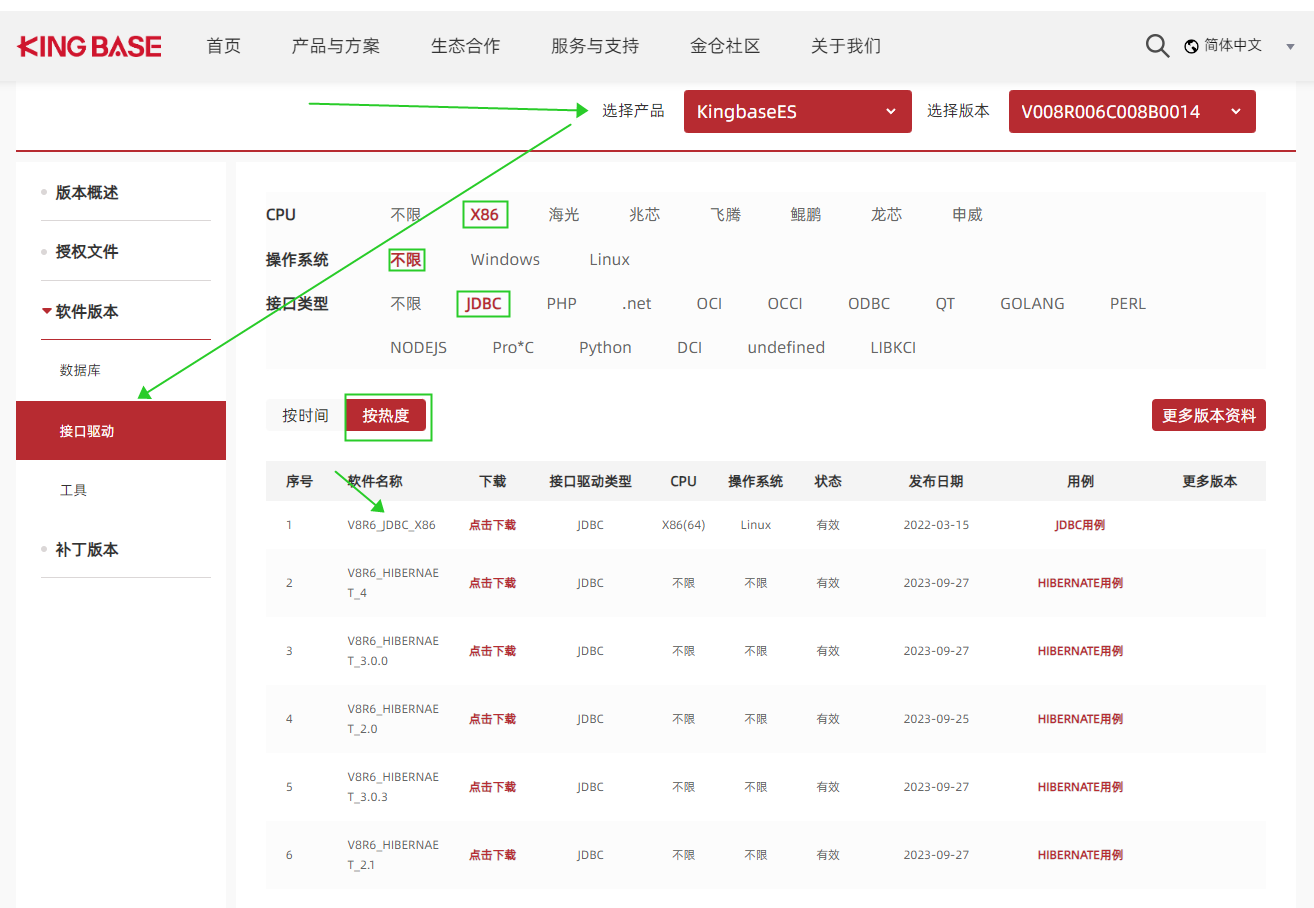Open the 金仓社区 menu

(x=725, y=46)
